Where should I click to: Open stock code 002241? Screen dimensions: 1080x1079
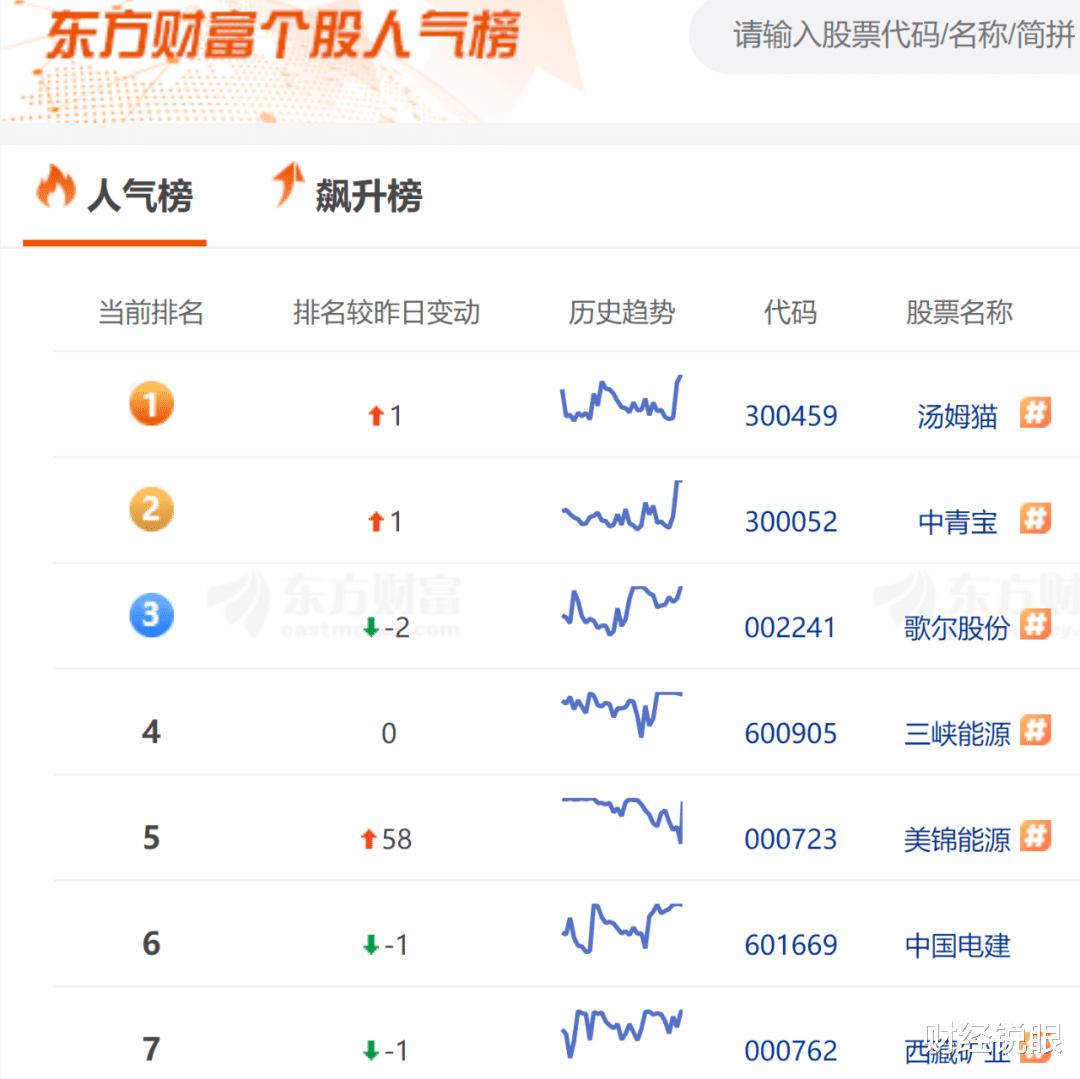pos(790,628)
